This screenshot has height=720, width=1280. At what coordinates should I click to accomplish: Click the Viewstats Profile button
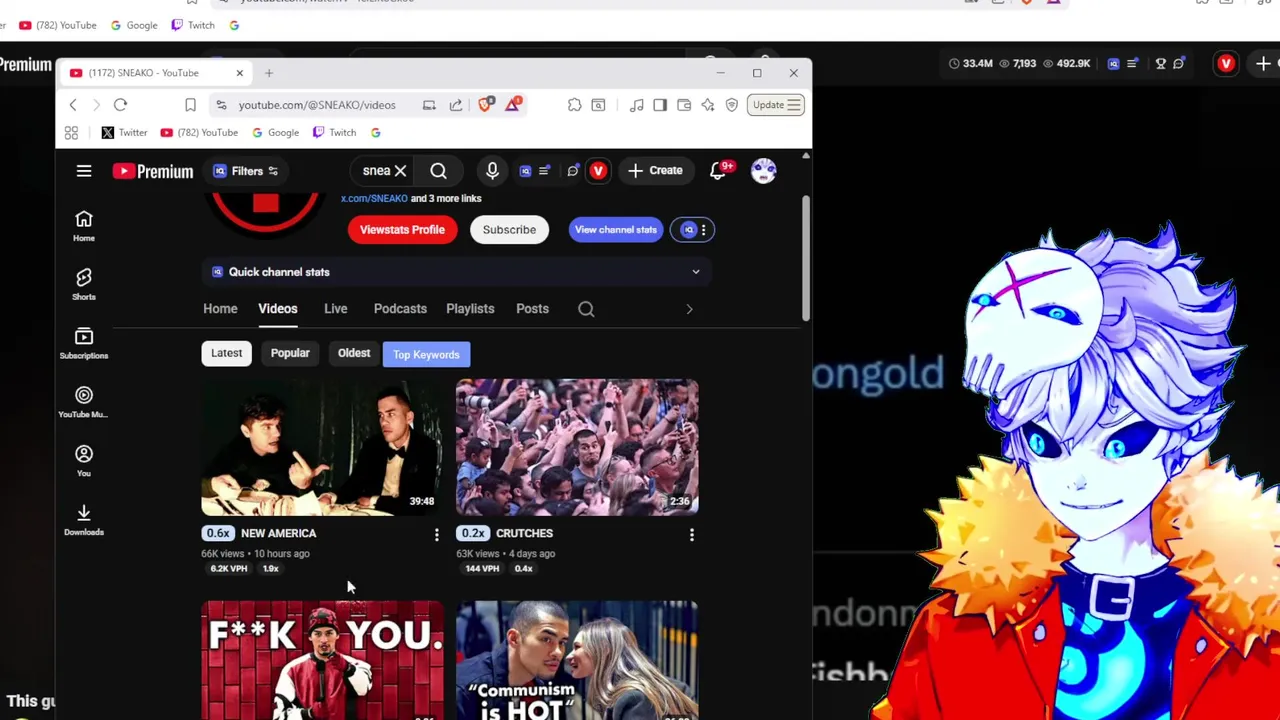(x=402, y=230)
